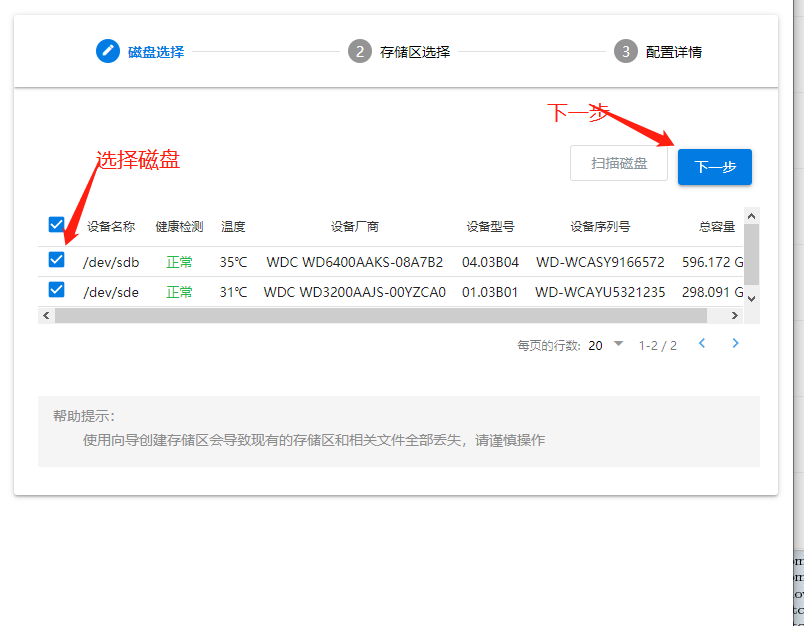This screenshot has height=626, width=804.
Task: Click the number 2 step circle
Action: (360, 51)
